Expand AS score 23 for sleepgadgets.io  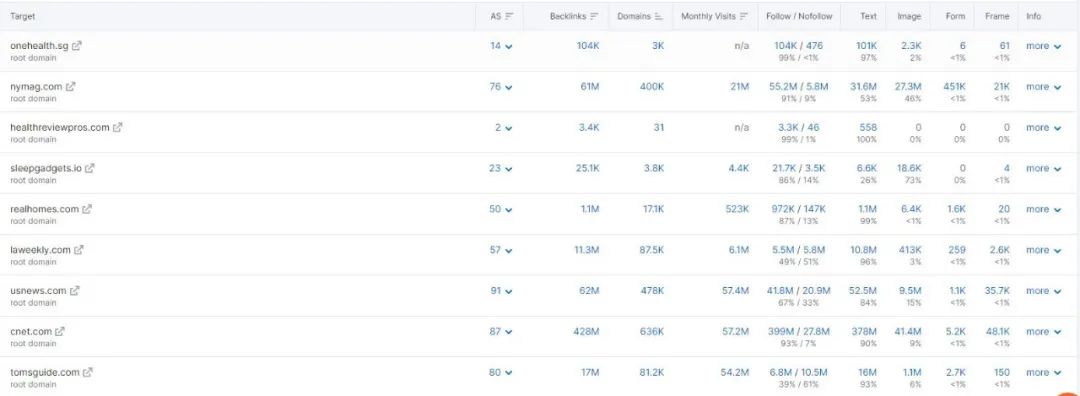tap(501, 168)
